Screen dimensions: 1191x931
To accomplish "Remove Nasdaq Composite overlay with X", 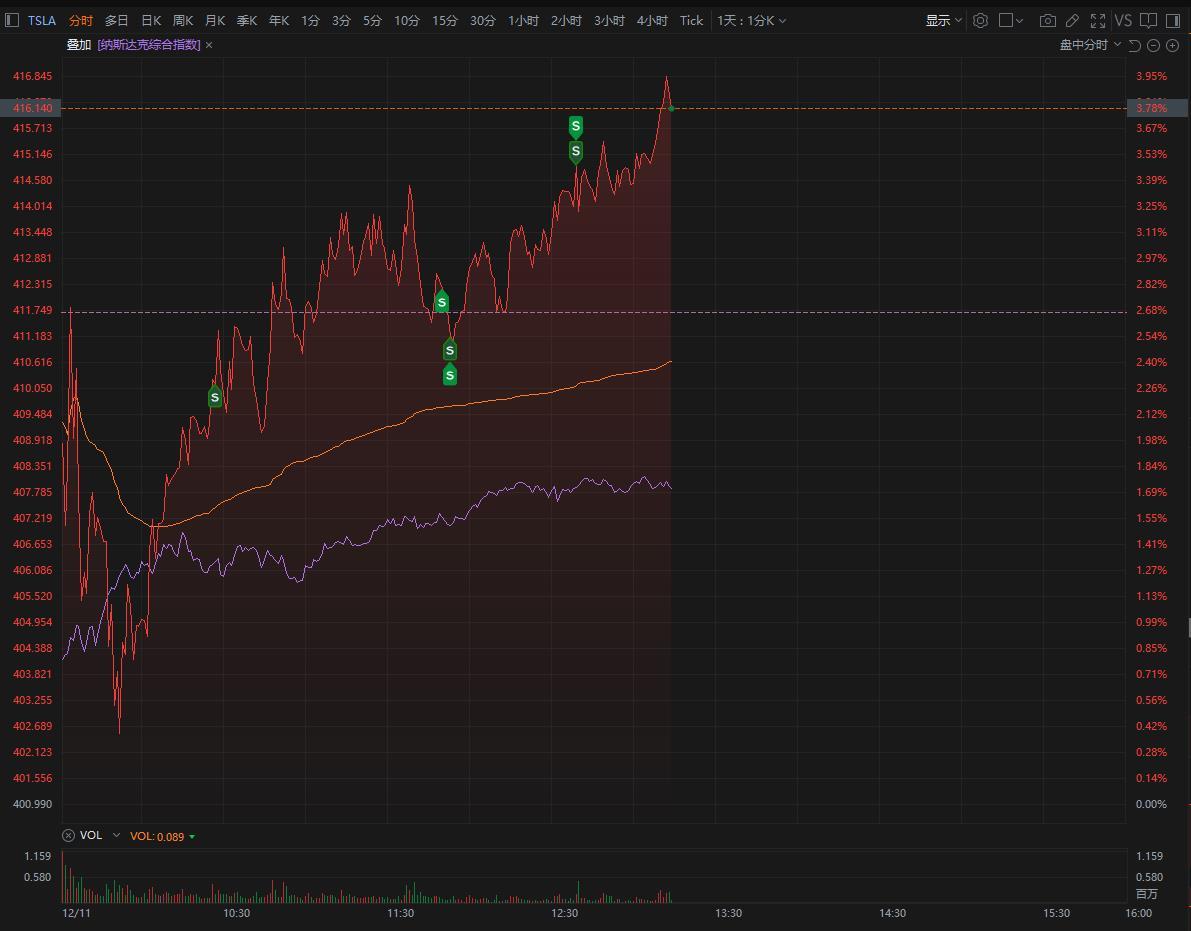I will pyautogui.click(x=209, y=46).
